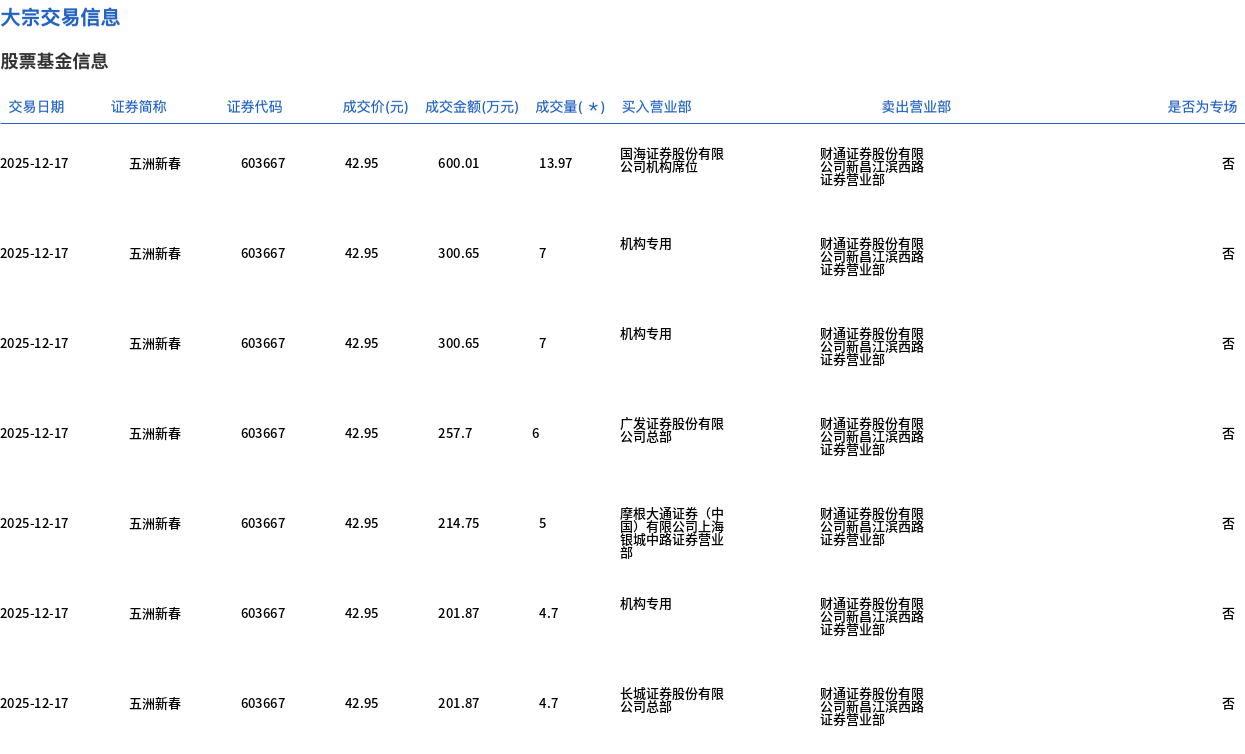Click the 是否为专场 column header
The width and height of the screenshot is (1245, 754).
[1202, 107]
